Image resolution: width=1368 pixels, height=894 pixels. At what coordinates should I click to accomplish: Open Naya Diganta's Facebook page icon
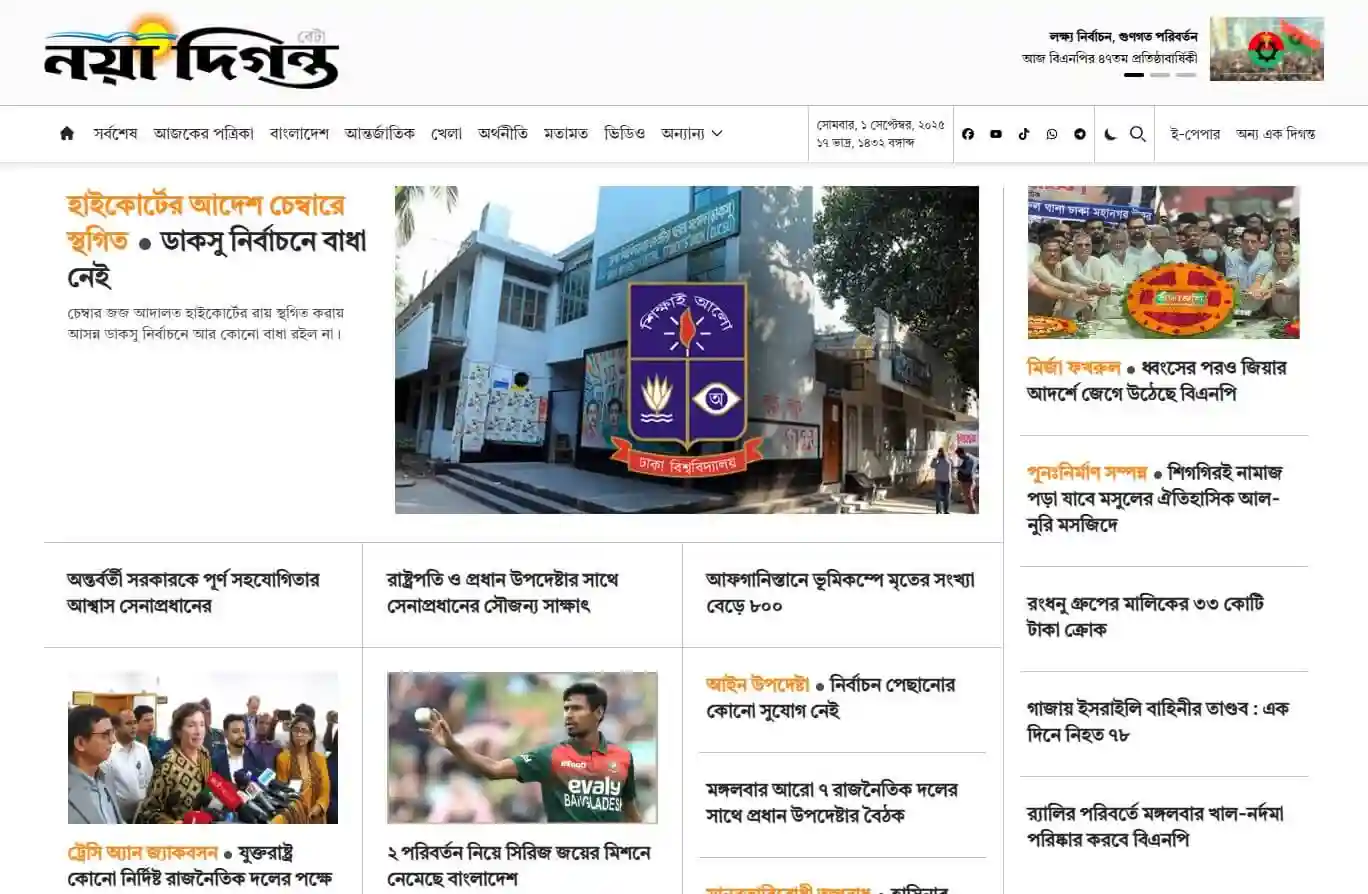tap(967, 133)
